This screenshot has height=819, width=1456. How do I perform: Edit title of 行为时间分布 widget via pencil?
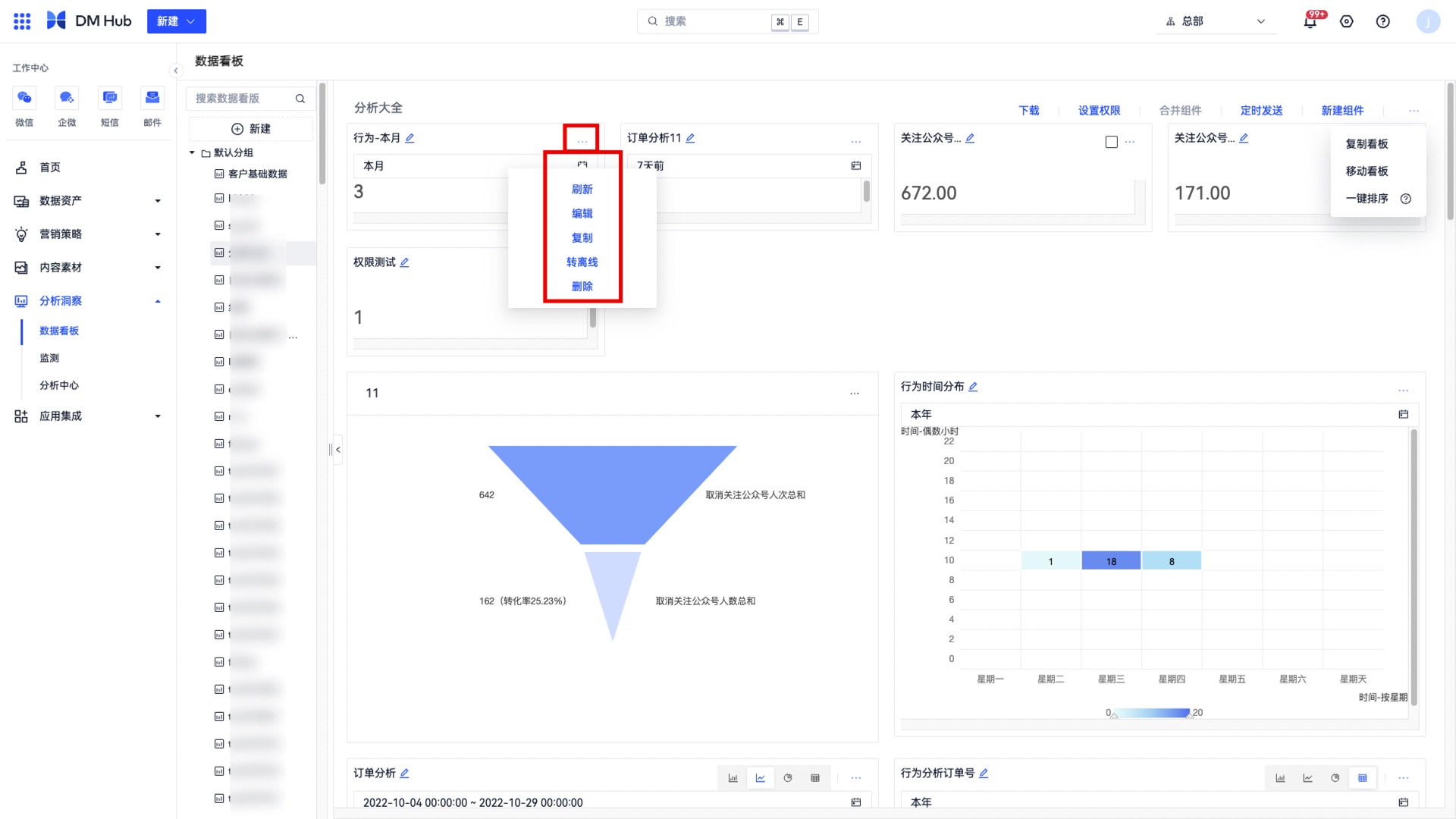pyautogui.click(x=973, y=387)
